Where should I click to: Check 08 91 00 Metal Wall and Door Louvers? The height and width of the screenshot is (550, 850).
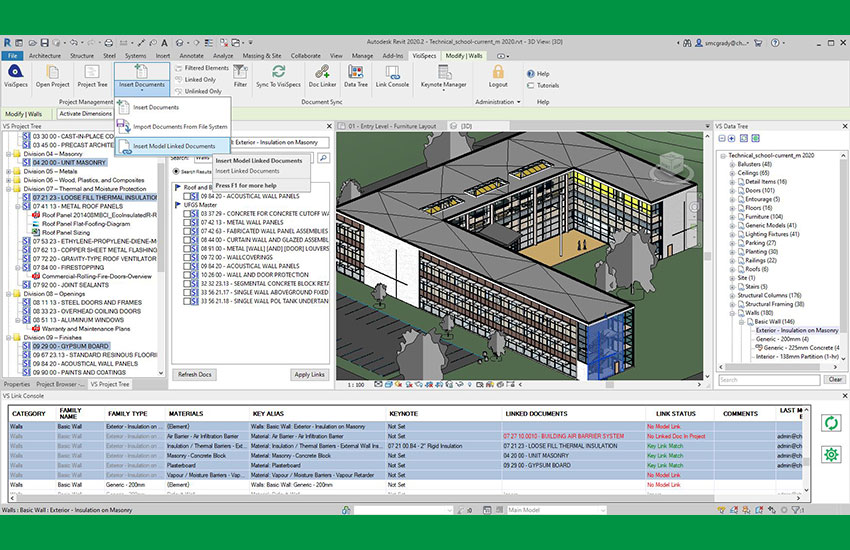(186, 249)
